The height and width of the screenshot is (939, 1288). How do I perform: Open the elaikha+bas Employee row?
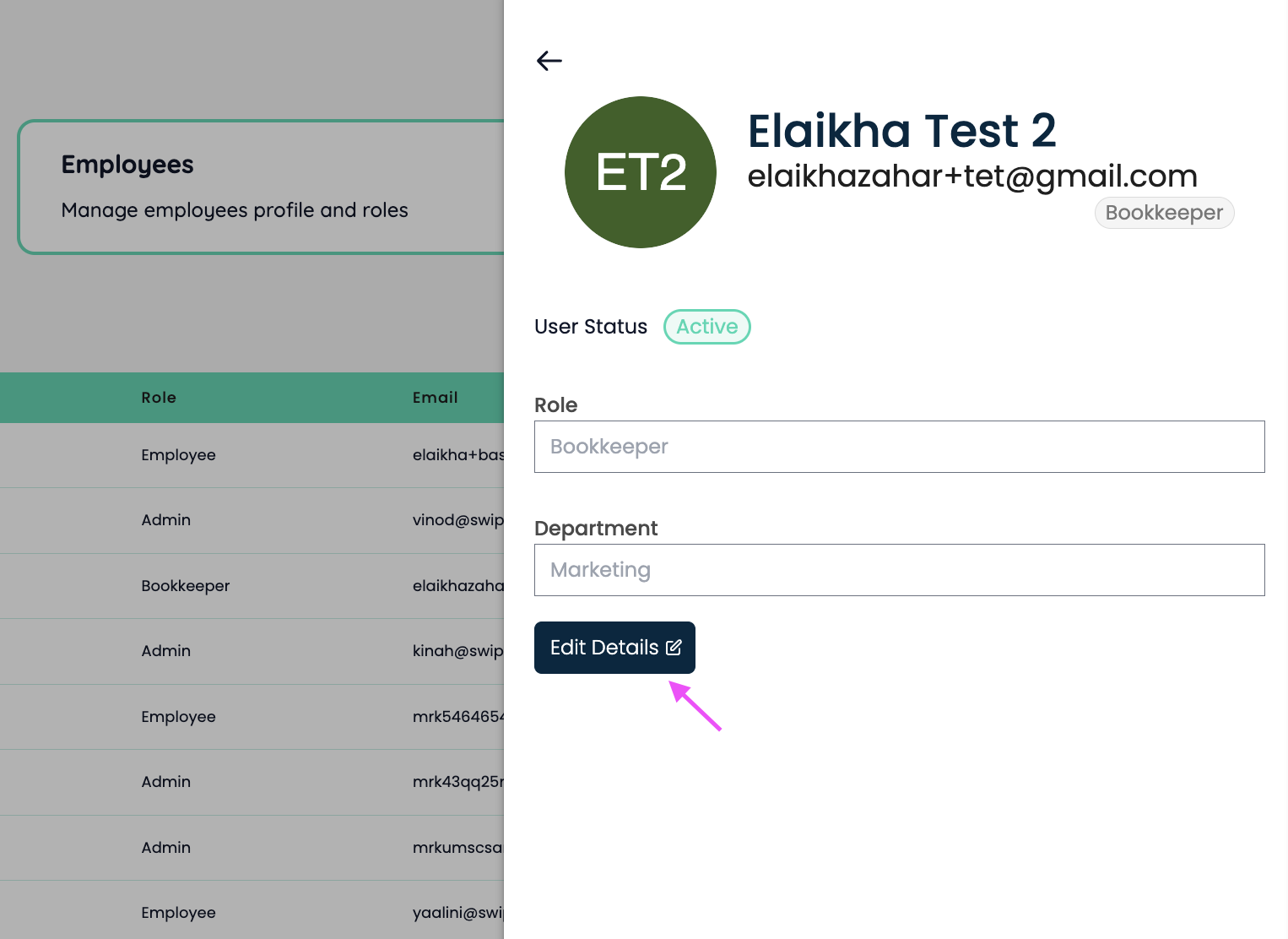click(x=252, y=455)
